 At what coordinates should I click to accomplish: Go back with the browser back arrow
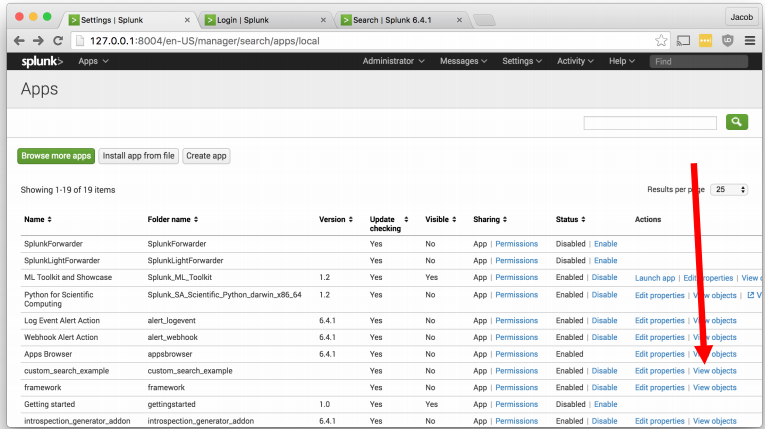tap(19, 41)
